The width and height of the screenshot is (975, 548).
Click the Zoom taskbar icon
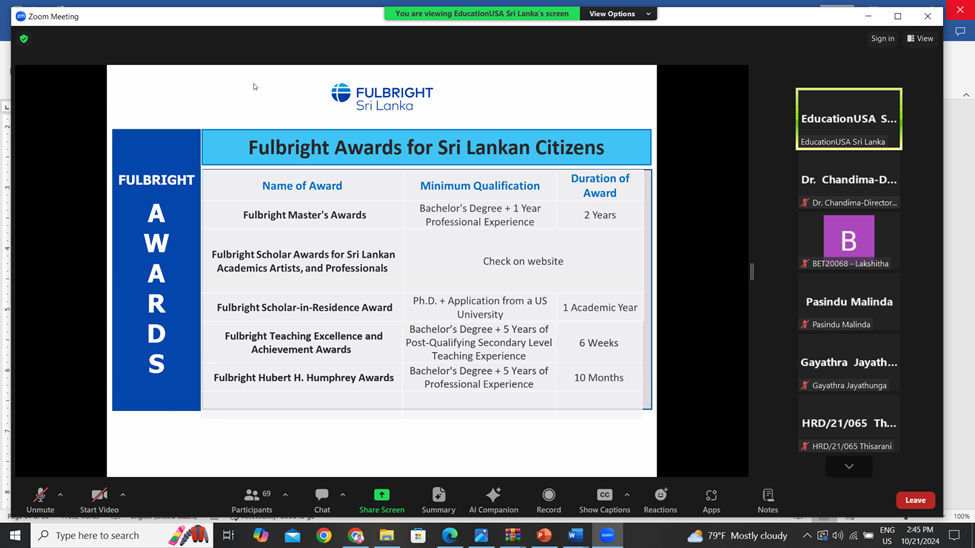click(607, 535)
